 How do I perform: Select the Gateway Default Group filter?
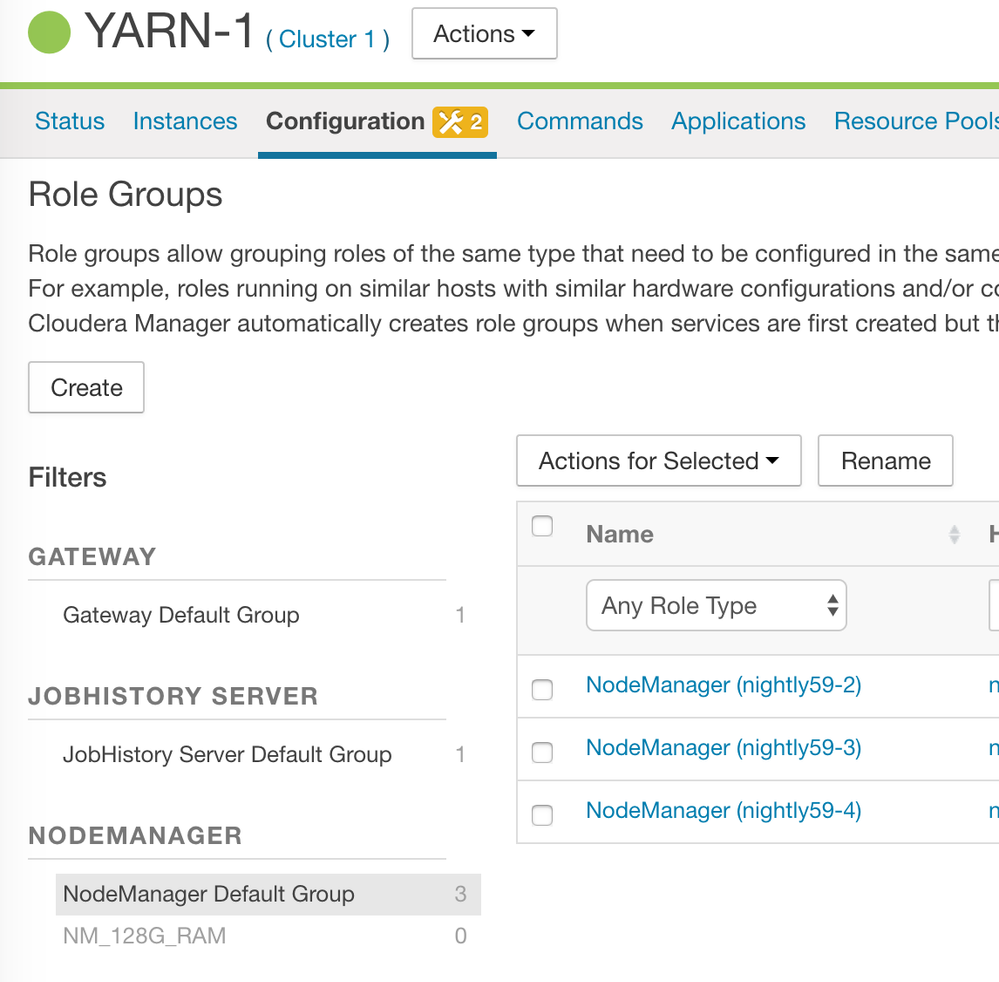click(x=181, y=615)
